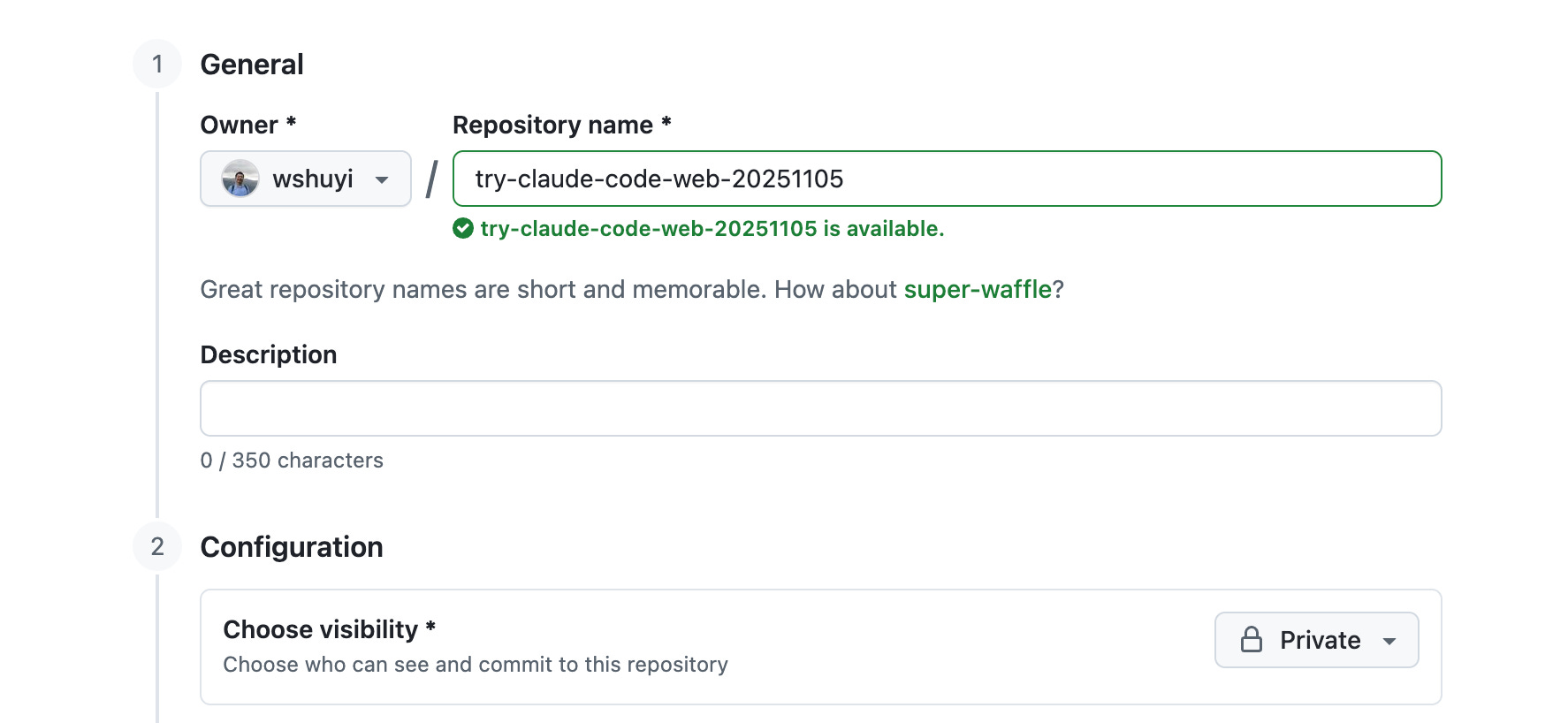Click the 0 / 350 characters counter
The image size is (1568, 723).
292,460
